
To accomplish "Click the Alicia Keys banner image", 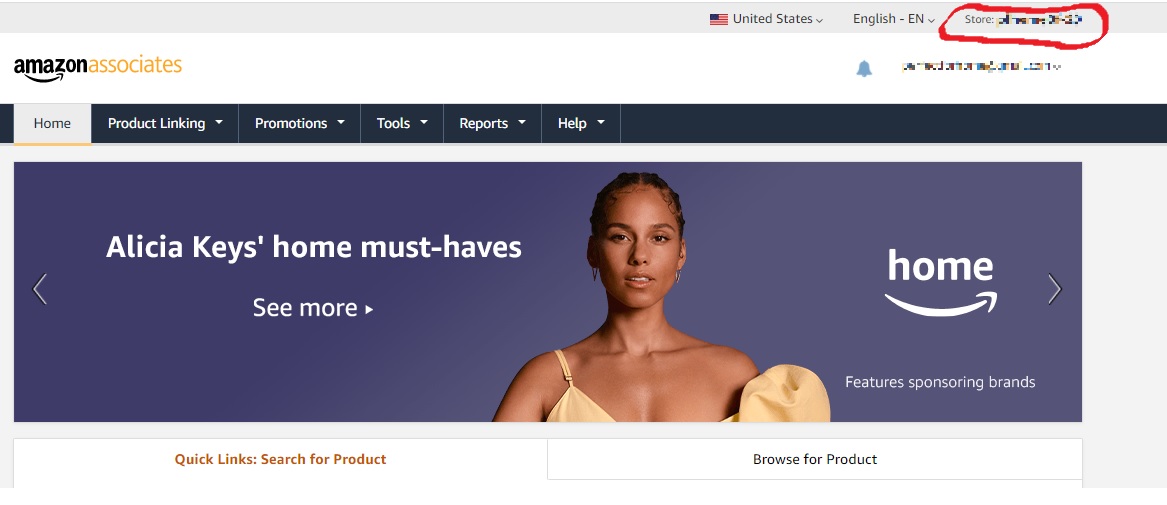I will tap(548, 292).
